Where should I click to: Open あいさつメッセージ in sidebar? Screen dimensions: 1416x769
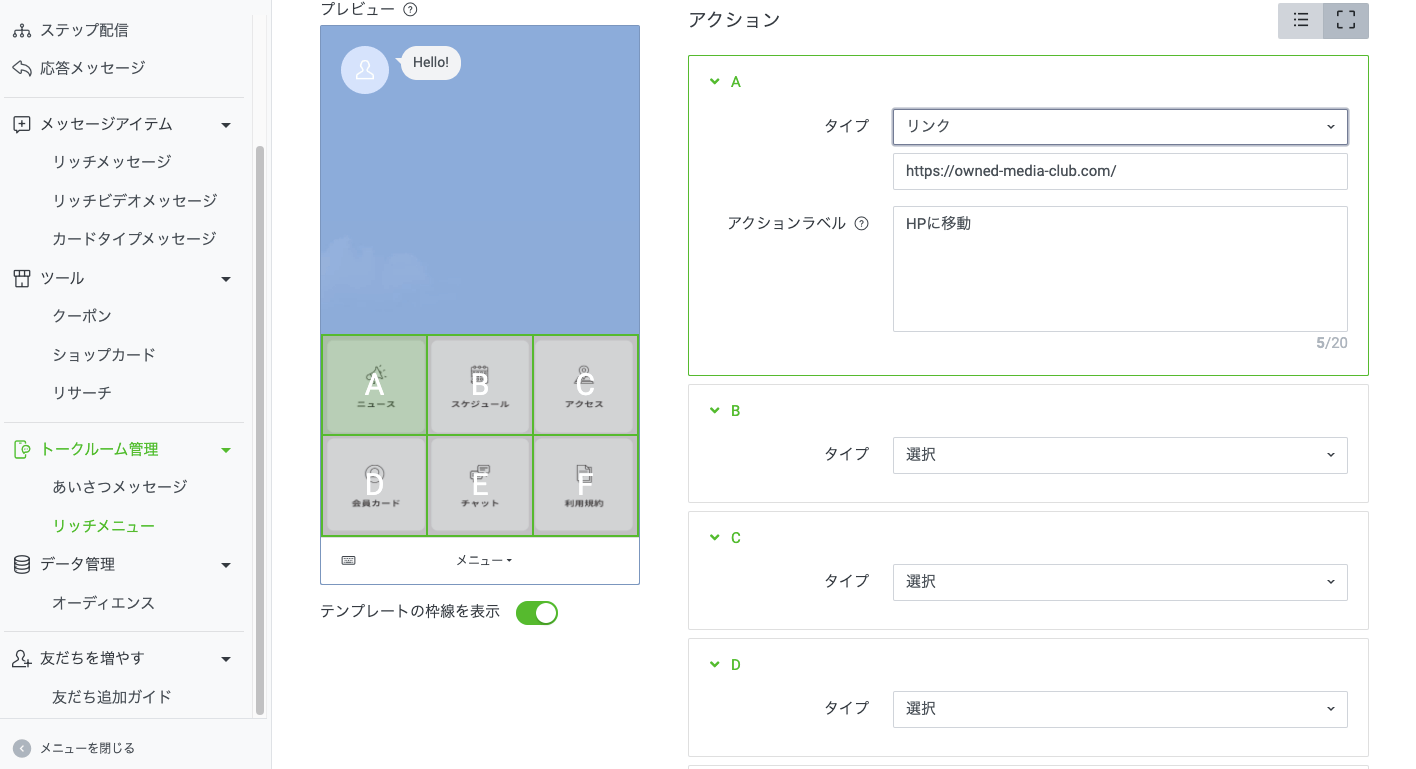[x=120, y=487]
